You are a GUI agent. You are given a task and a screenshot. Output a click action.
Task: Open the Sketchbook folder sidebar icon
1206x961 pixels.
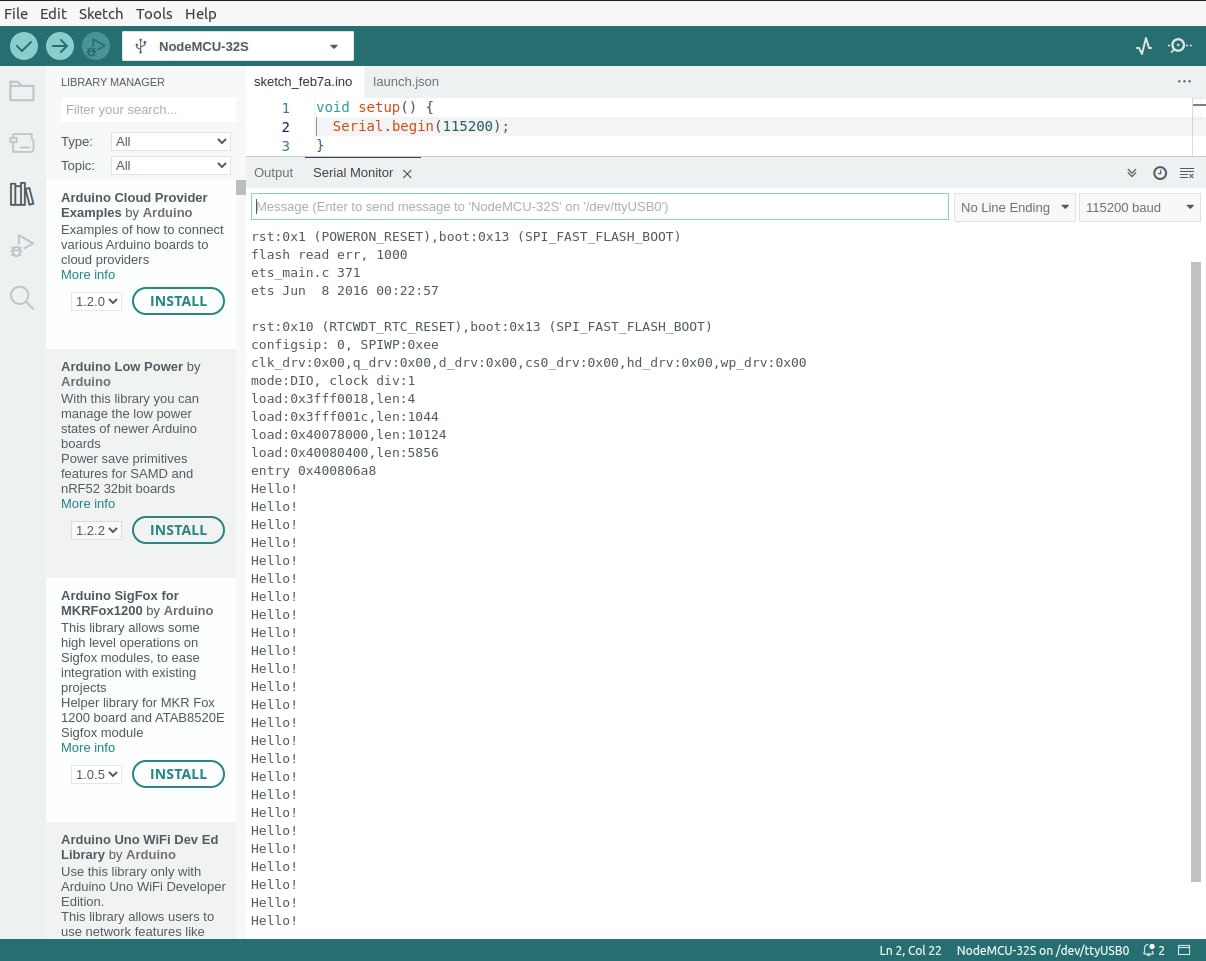(x=22, y=92)
